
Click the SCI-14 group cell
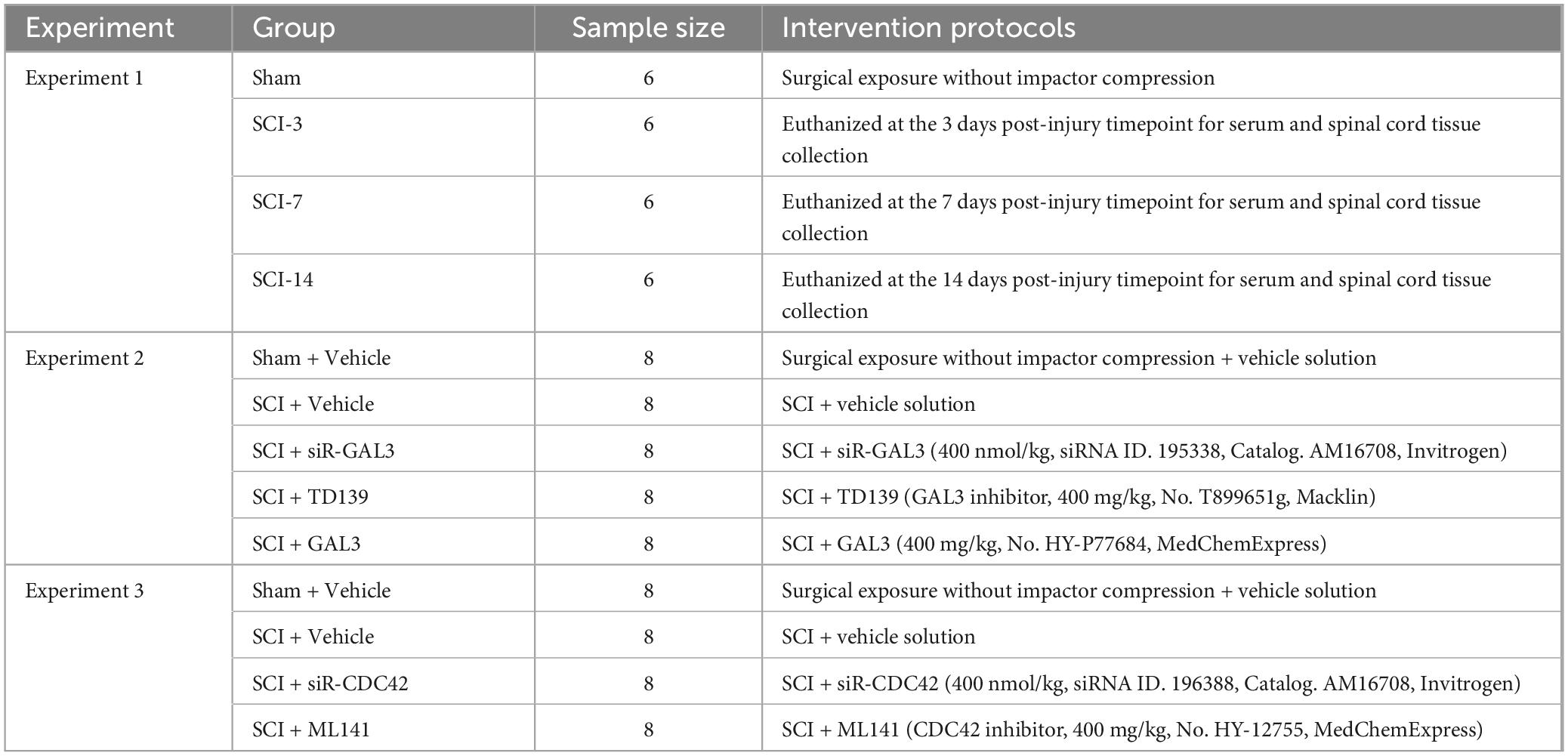tap(282, 279)
